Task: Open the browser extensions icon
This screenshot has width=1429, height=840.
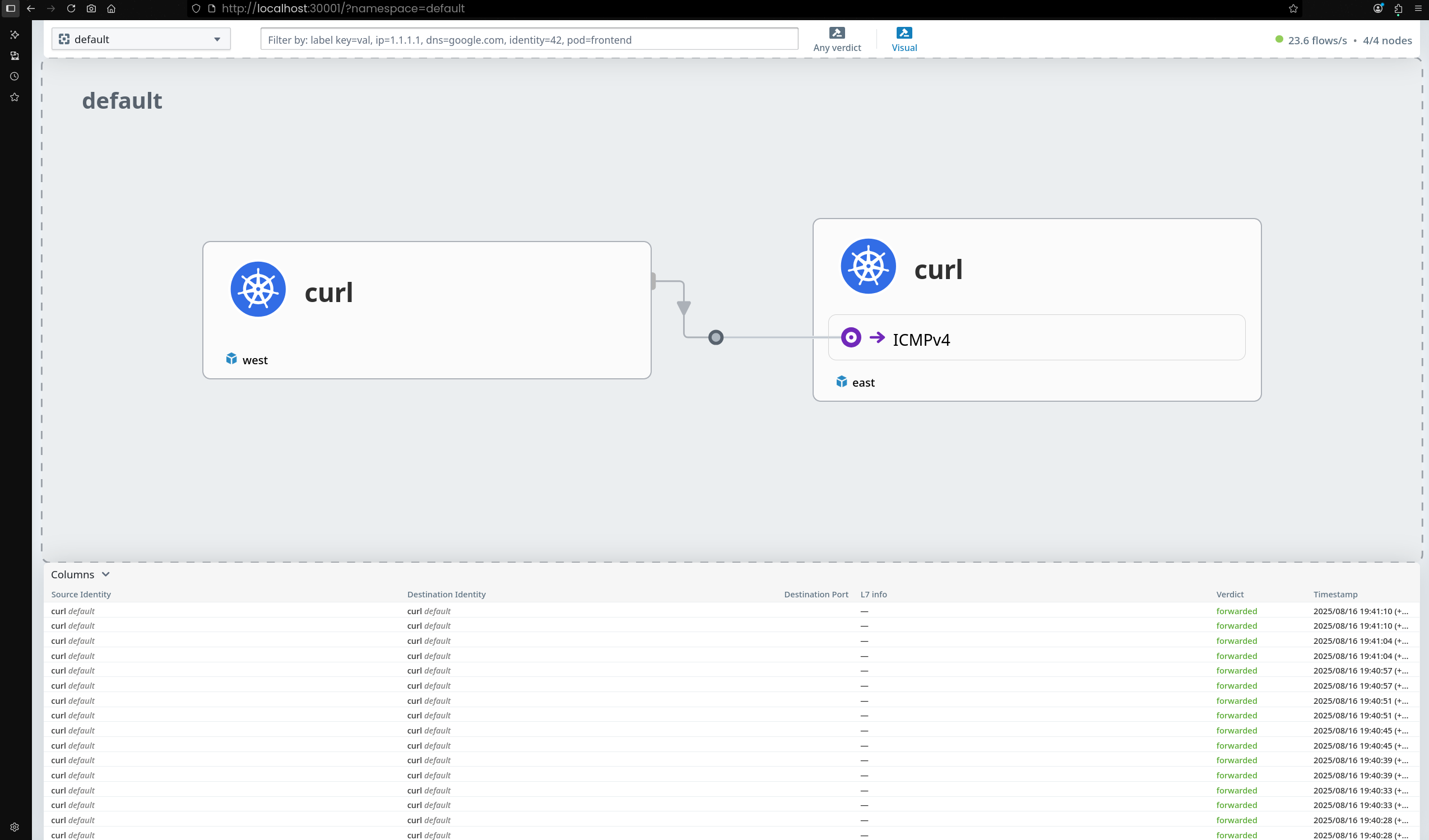Action: click(x=1398, y=8)
